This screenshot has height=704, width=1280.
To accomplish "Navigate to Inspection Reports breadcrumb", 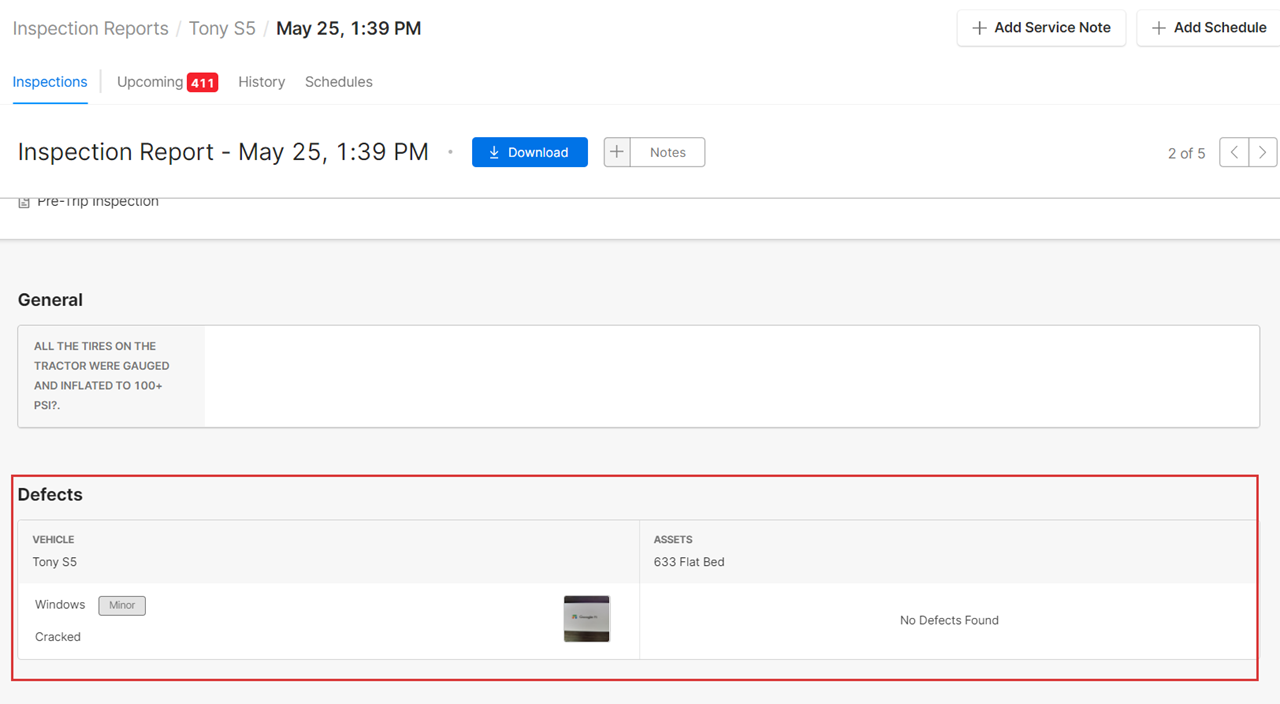I will point(90,28).
